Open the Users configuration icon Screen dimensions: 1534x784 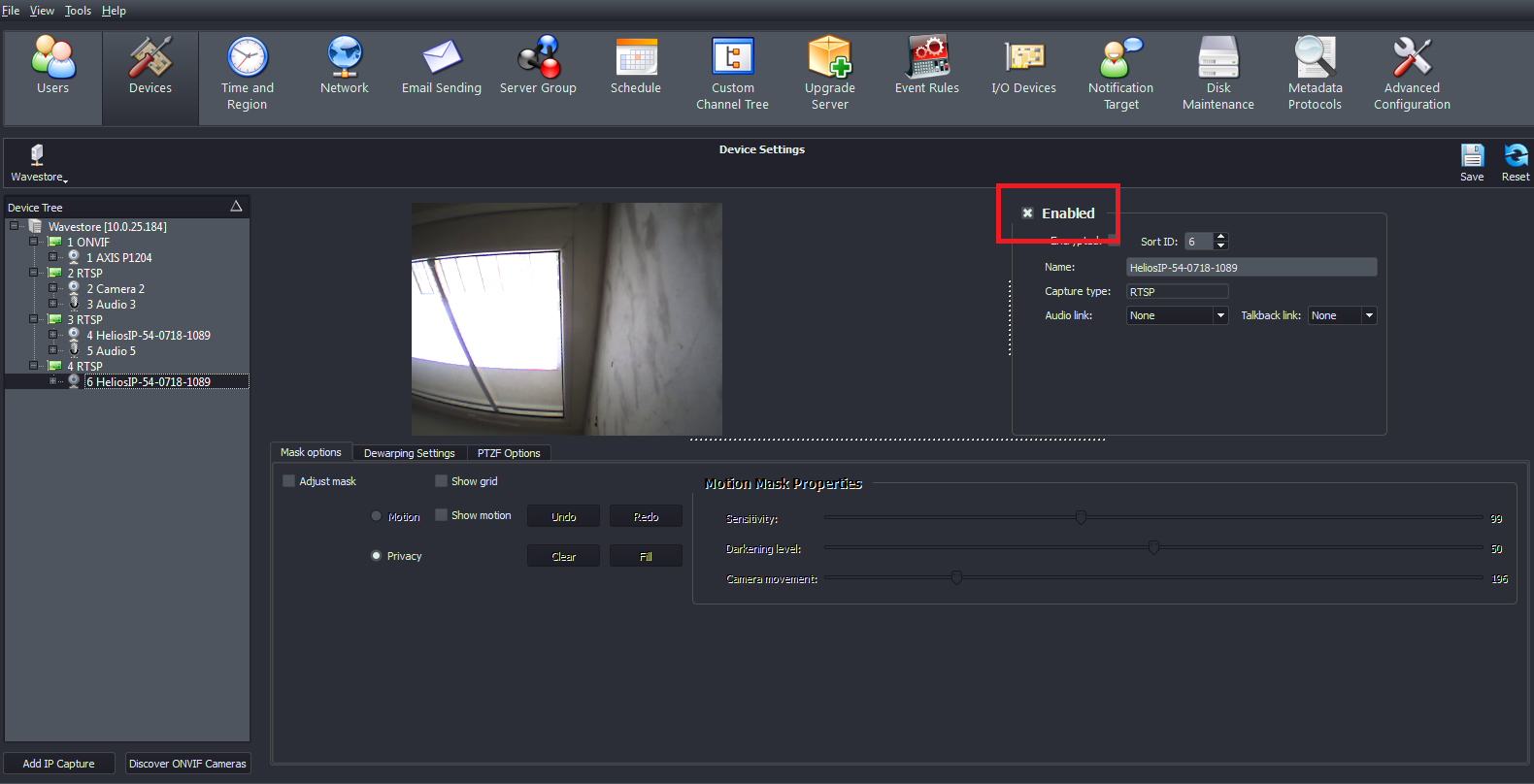pyautogui.click(x=52, y=66)
